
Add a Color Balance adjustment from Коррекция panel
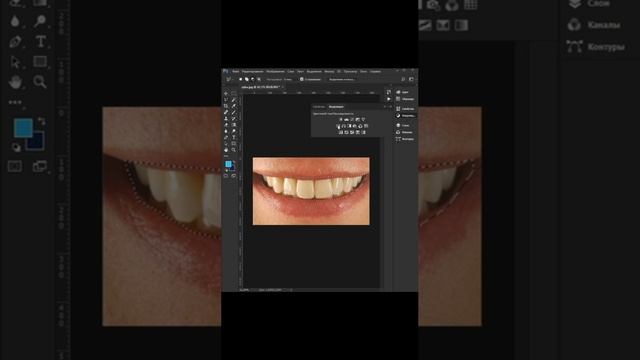pyautogui.click(x=344, y=126)
